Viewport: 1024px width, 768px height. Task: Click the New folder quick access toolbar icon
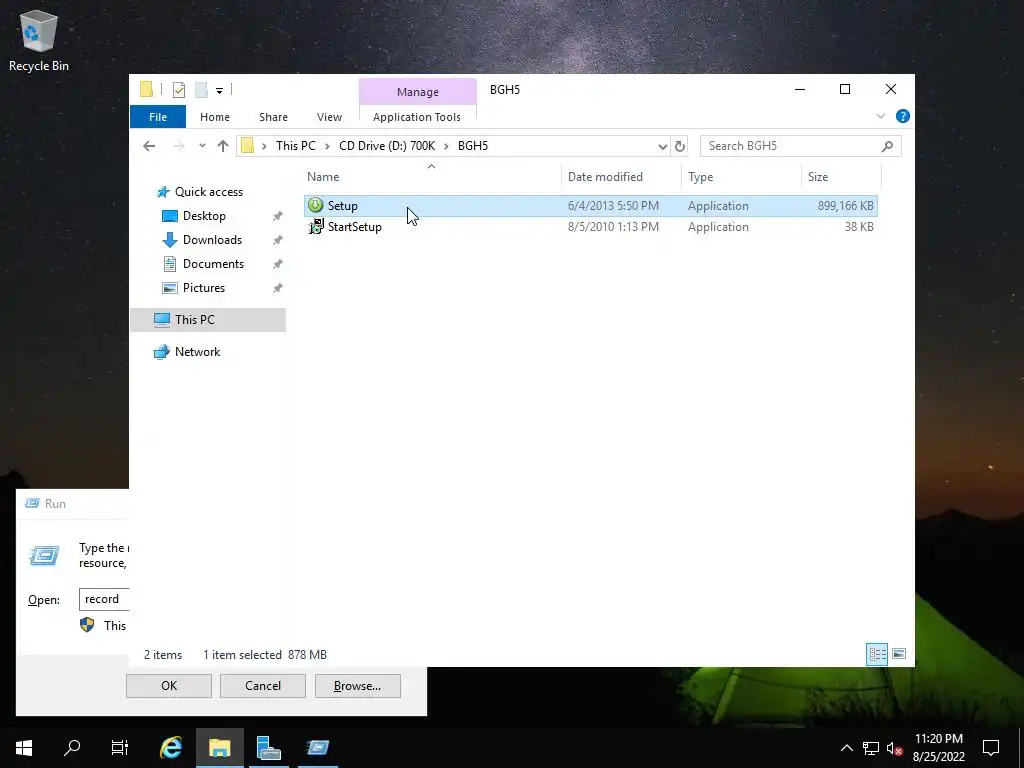coord(201,90)
